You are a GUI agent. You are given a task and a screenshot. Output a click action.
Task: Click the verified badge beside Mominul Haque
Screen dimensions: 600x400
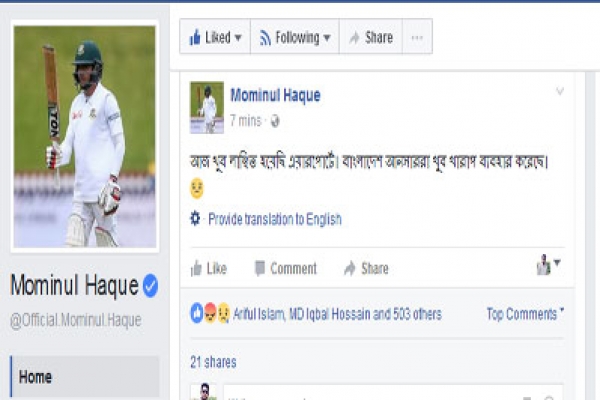point(150,286)
